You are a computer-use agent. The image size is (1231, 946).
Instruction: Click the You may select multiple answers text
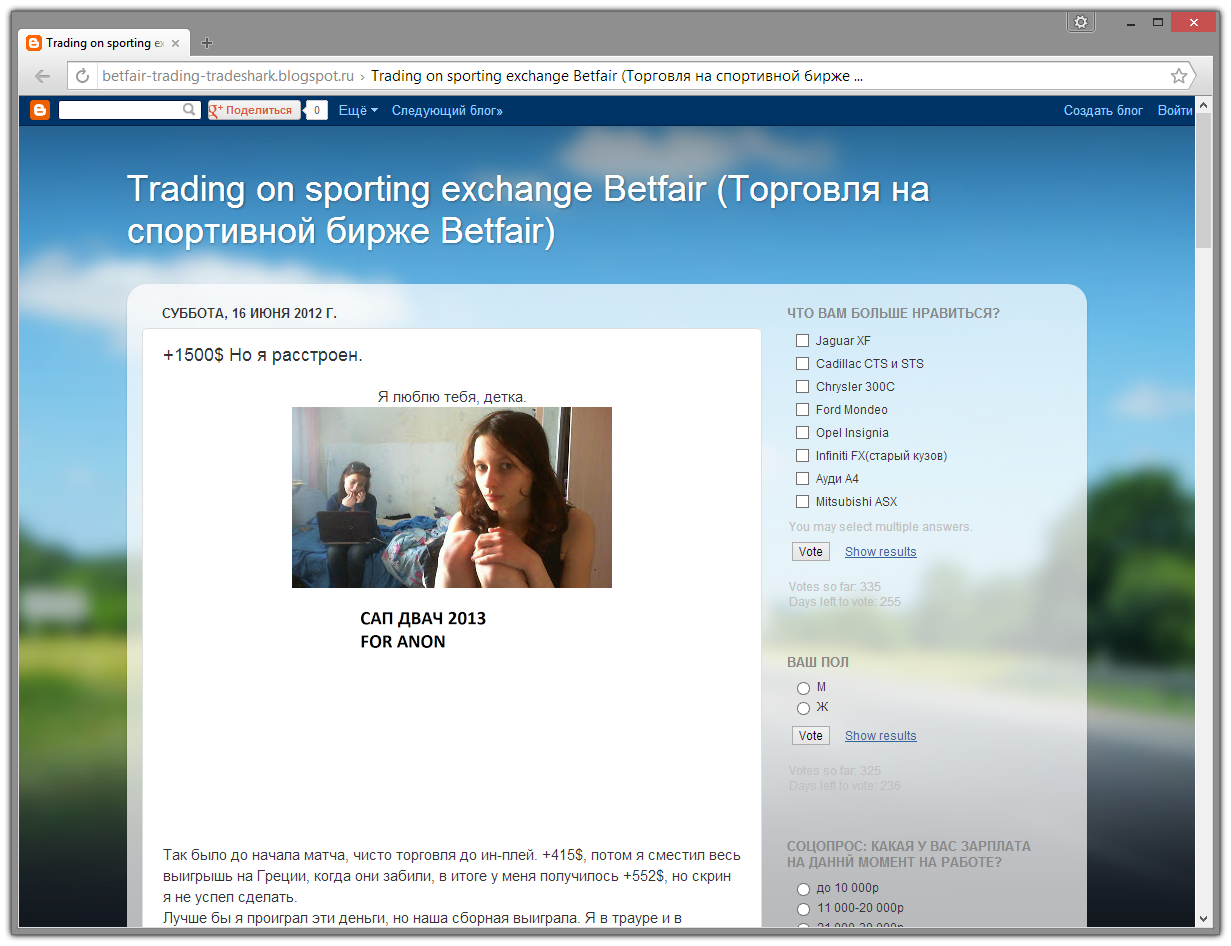click(880, 527)
